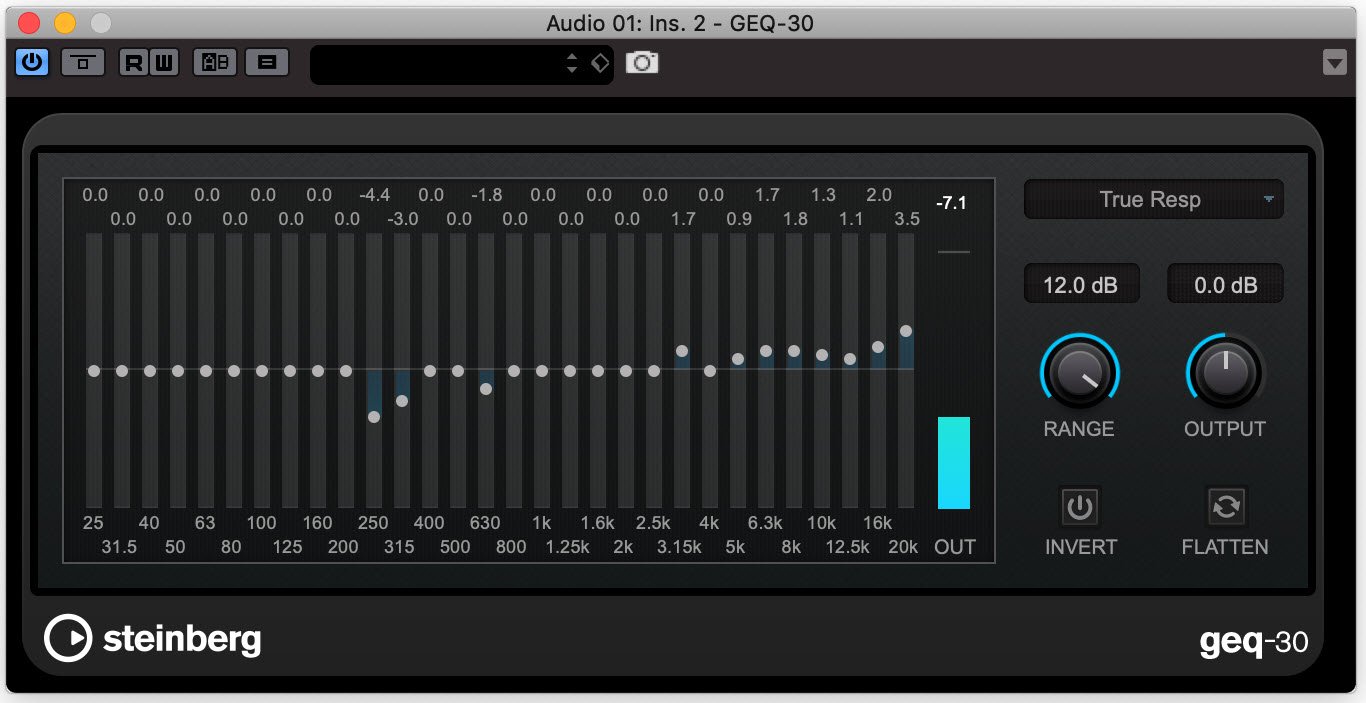This screenshot has height=703, width=1366.
Task: Click the 1.3 gain value
Action: pyautogui.click(x=823, y=196)
